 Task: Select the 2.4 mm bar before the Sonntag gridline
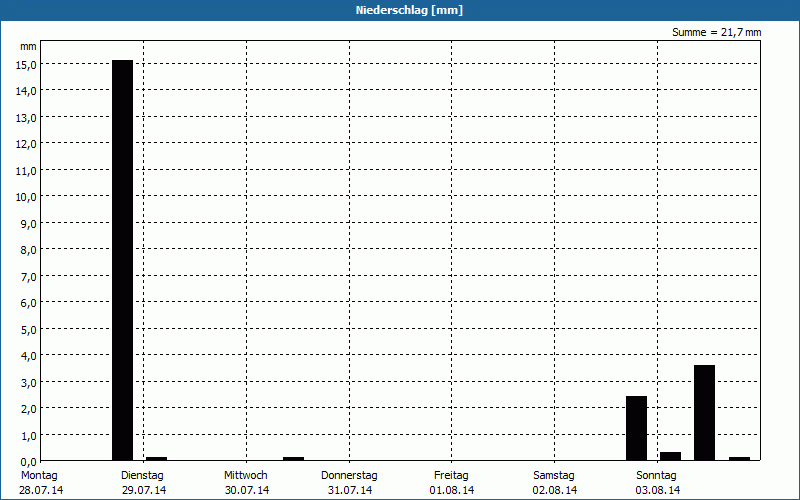pyautogui.click(x=636, y=429)
